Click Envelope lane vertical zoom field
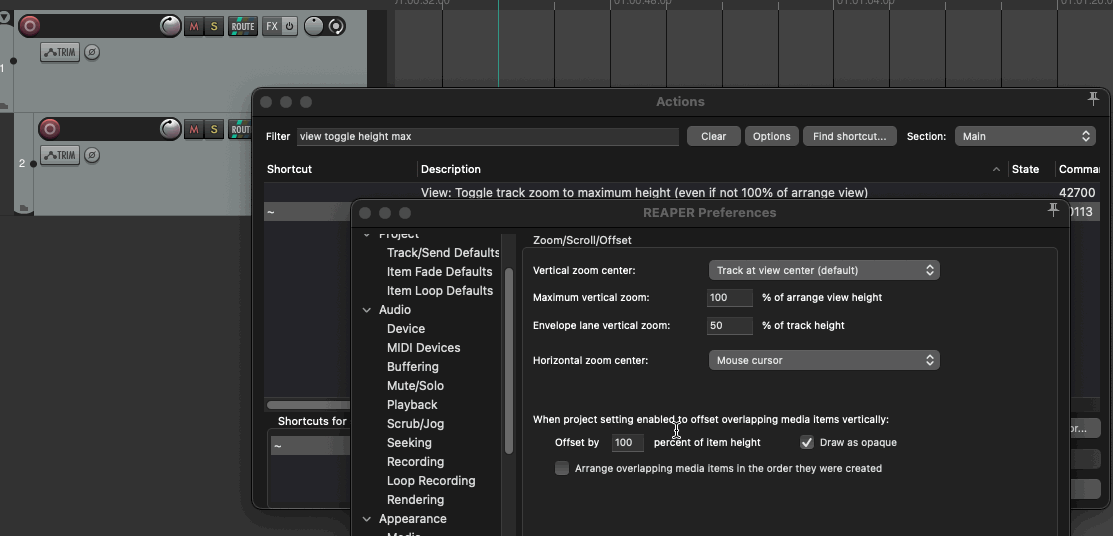 coord(730,326)
